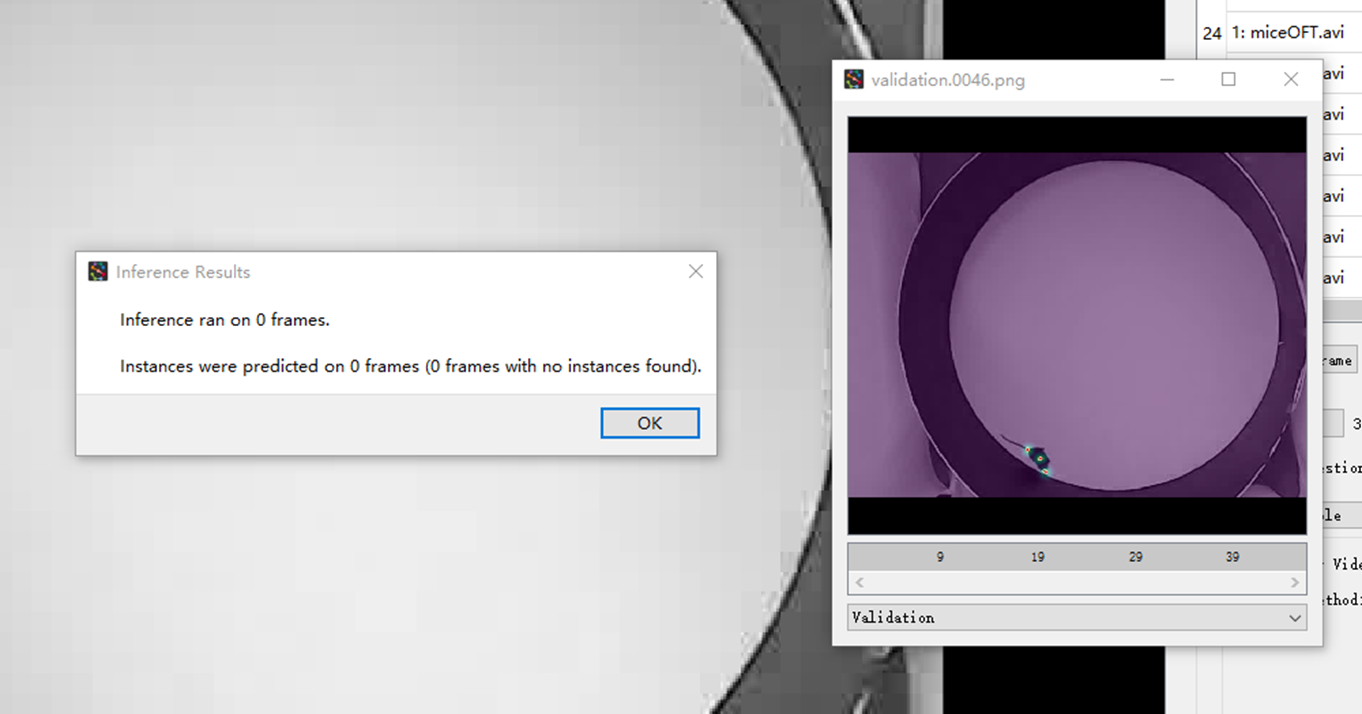Close the Inference Results dialog
This screenshot has height=714, width=1362.
point(695,270)
